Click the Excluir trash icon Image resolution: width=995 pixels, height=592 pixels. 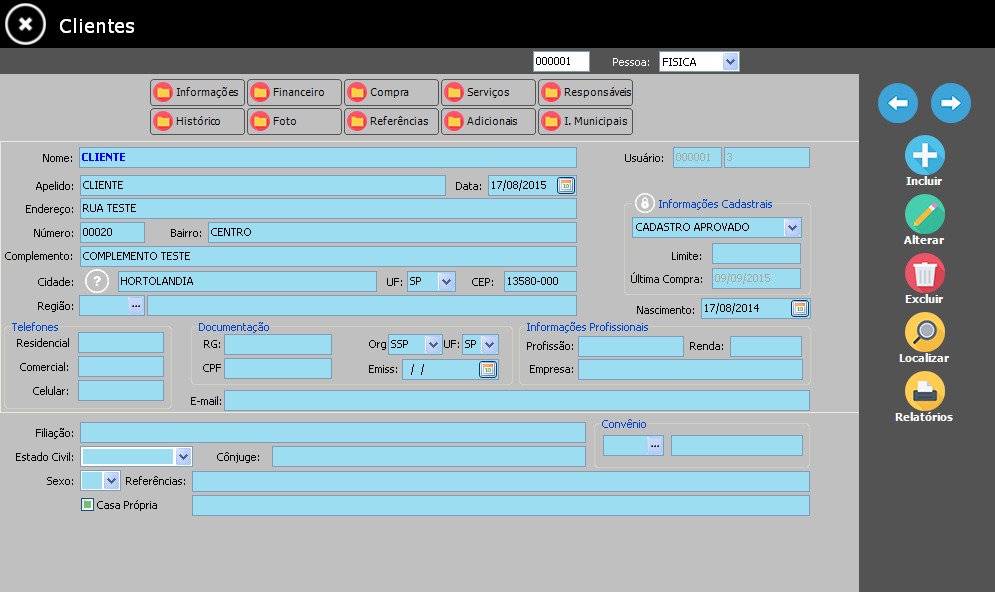(x=925, y=273)
